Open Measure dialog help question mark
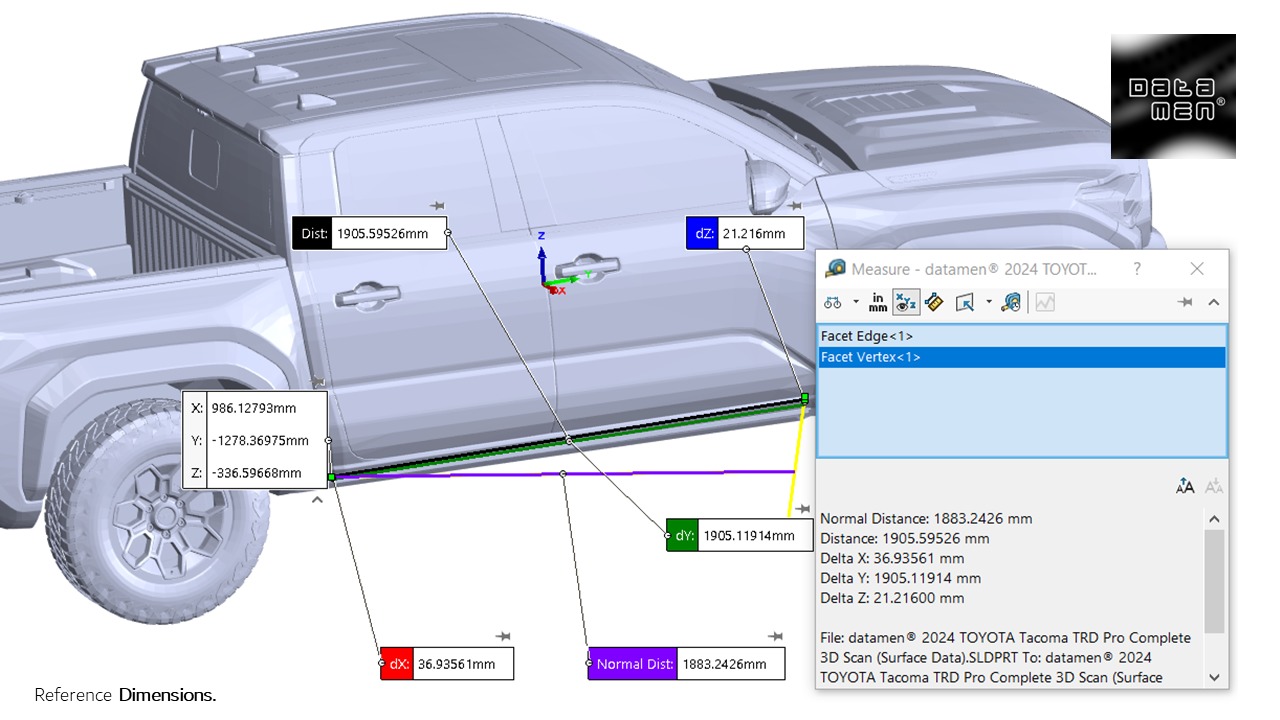1280x720 pixels. click(x=1137, y=269)
